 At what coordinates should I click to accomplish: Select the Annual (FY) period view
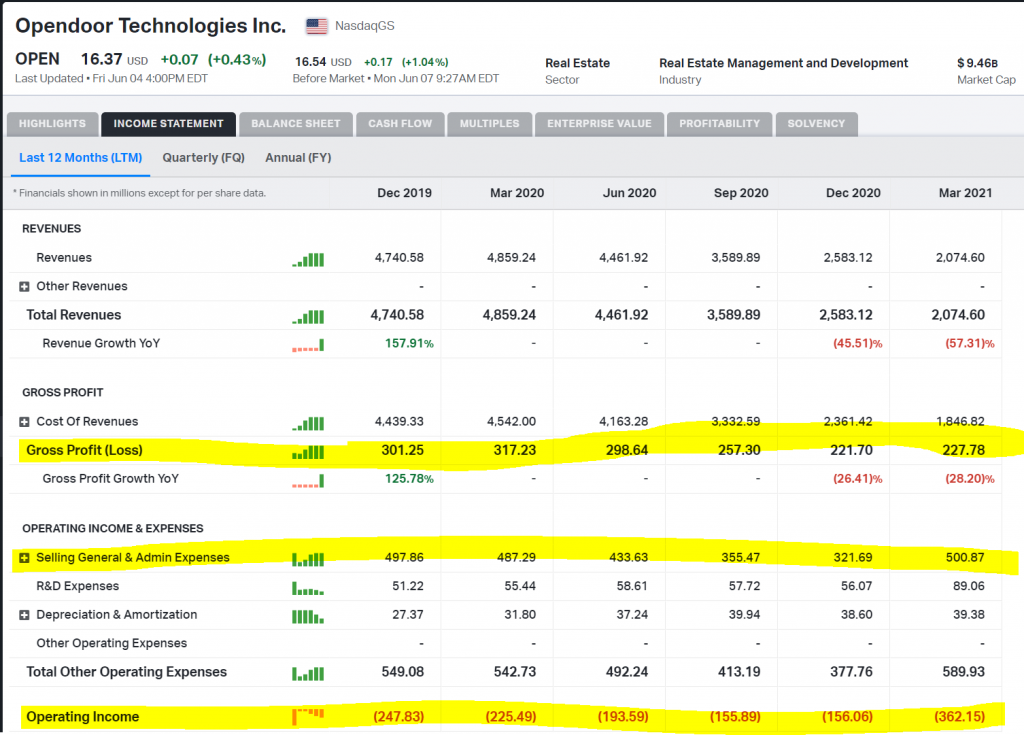[298, 158]
